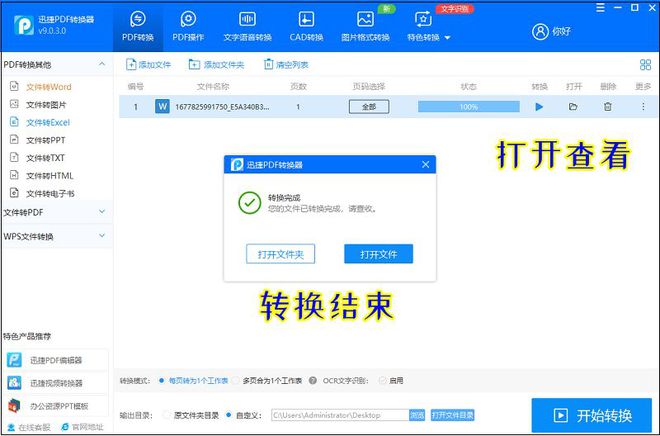Click the 开始转换 button
The image size is (660, 436).
pyautogui.click(x=591, y=415)
